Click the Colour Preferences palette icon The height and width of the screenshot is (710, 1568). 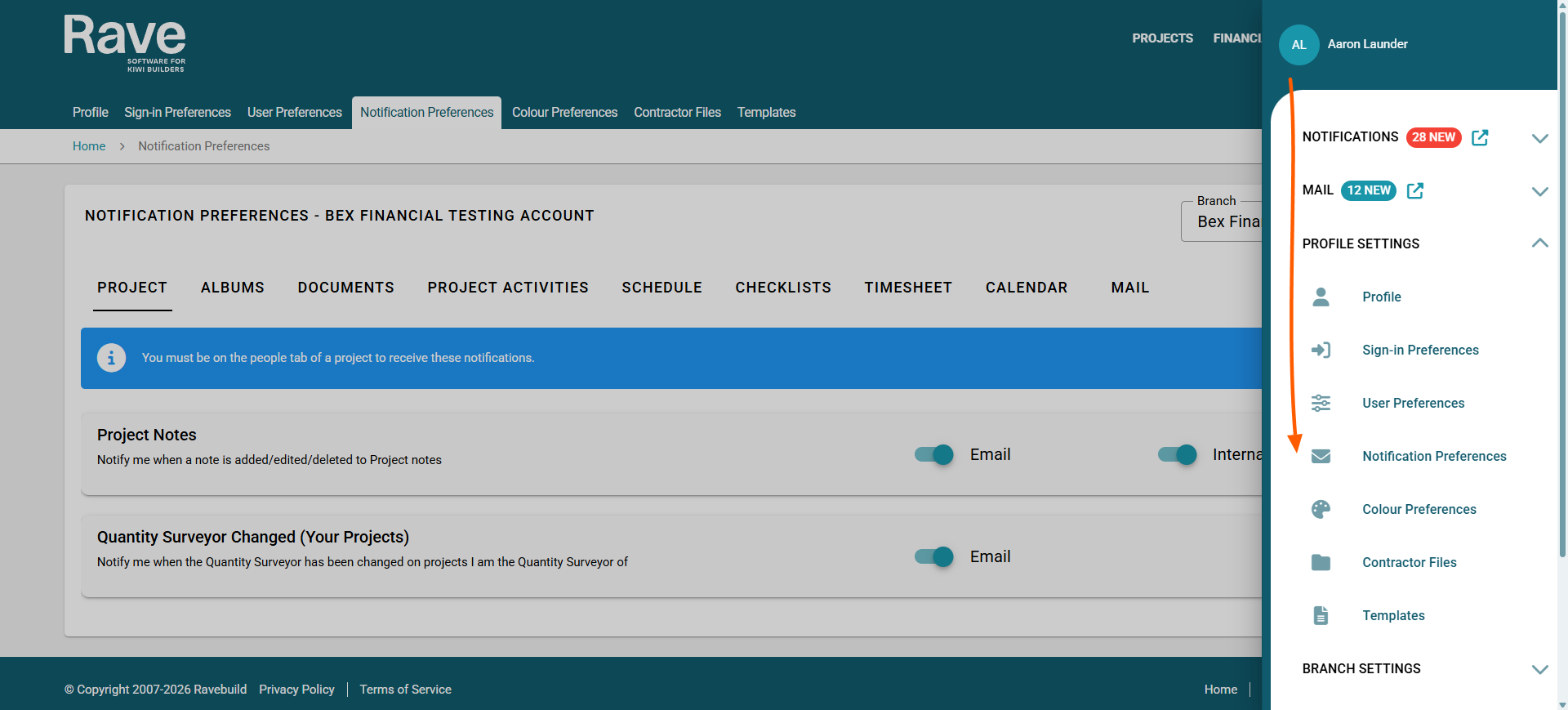[x=1321, y=509]
